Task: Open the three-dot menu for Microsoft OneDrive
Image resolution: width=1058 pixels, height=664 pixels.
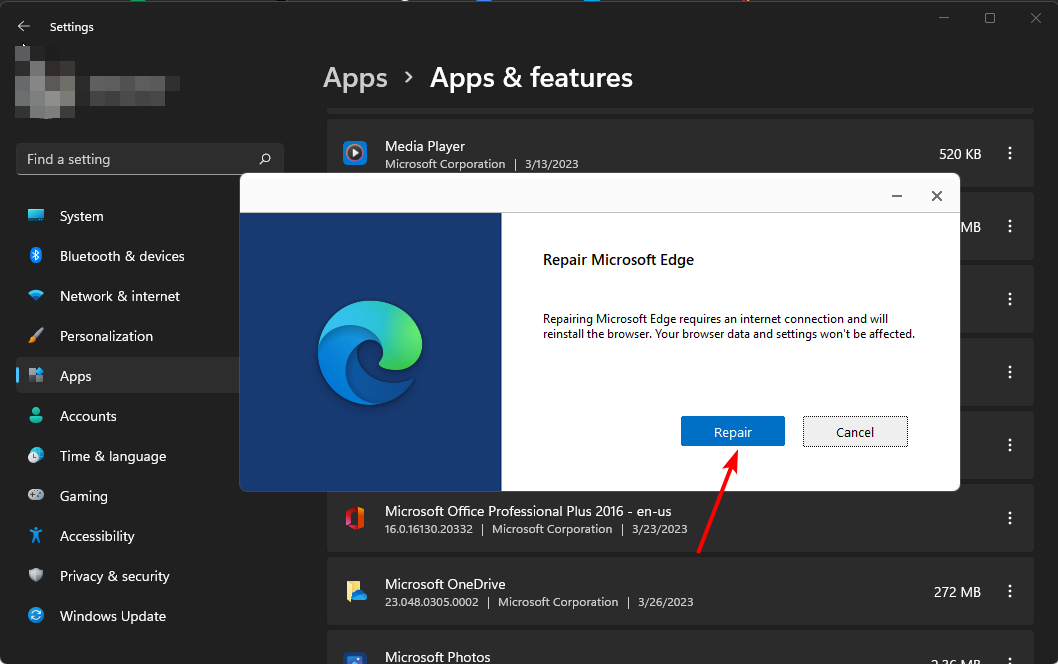Action: coord(1009,592)
